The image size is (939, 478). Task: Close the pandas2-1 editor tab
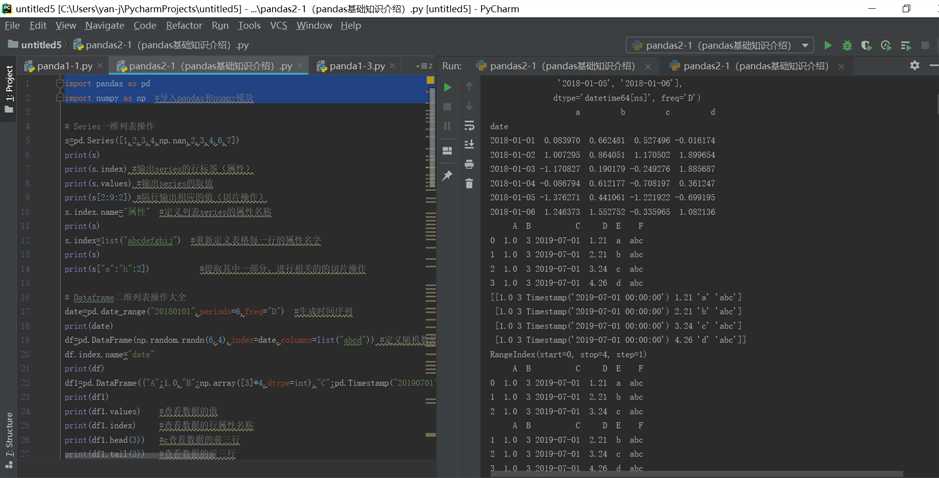[x=300, y=66]
